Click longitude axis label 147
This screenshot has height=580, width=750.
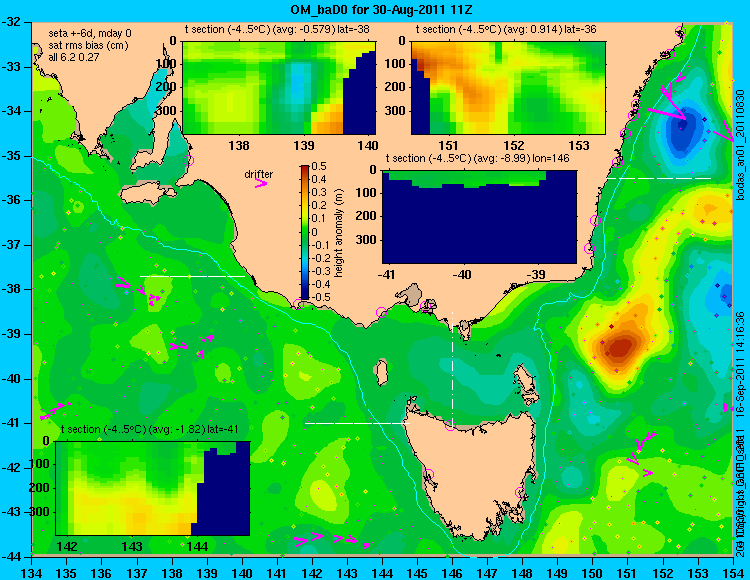(x=487, y=571)
